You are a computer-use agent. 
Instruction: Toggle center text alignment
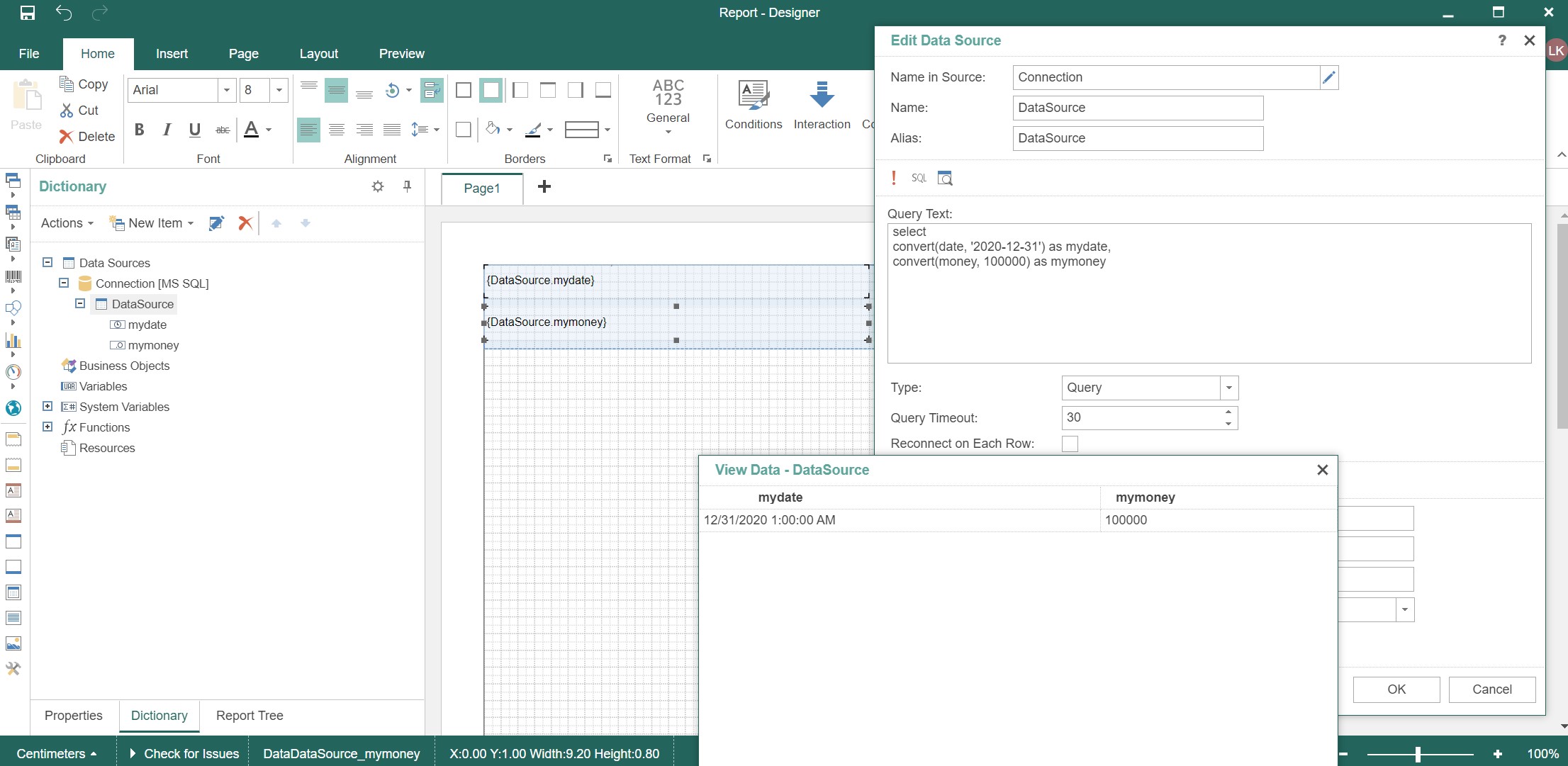337,130
